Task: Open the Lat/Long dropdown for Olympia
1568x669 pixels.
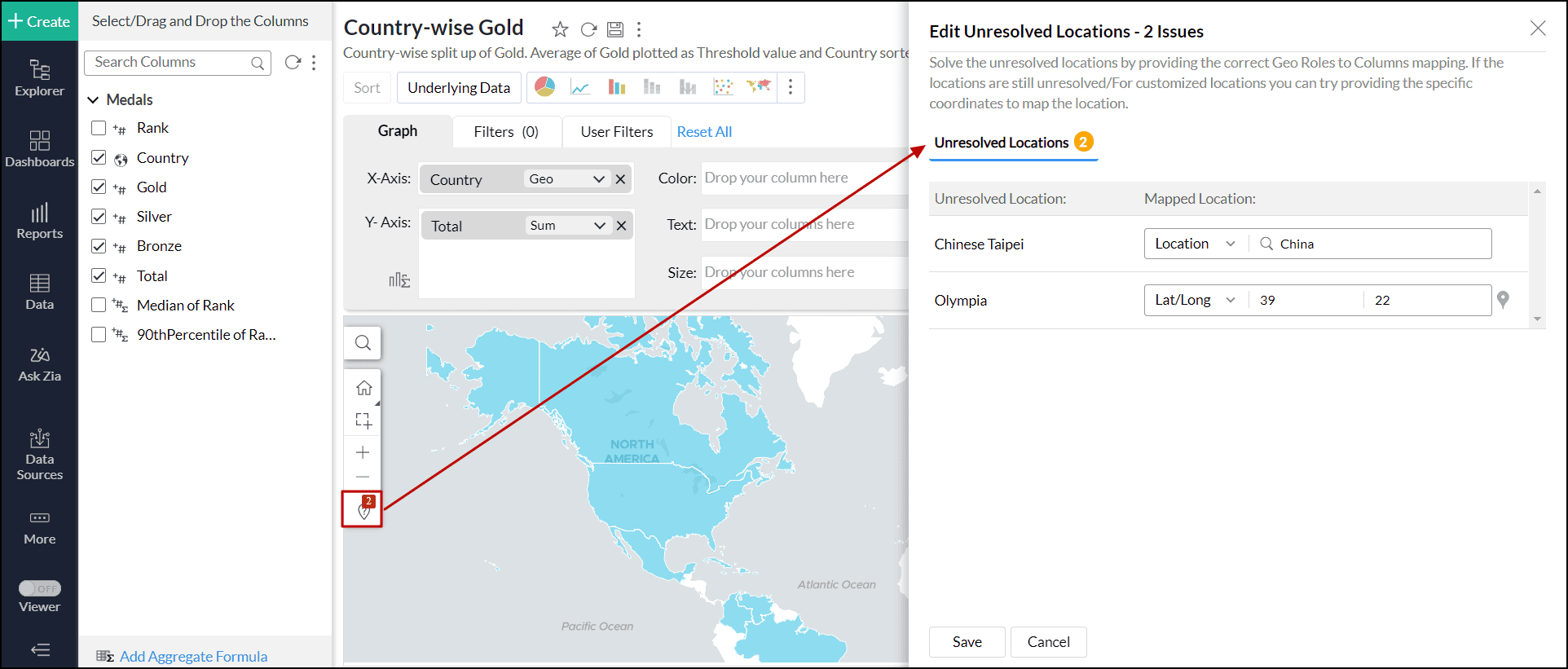Action: pyautogui.click(x=1195, y=300)
